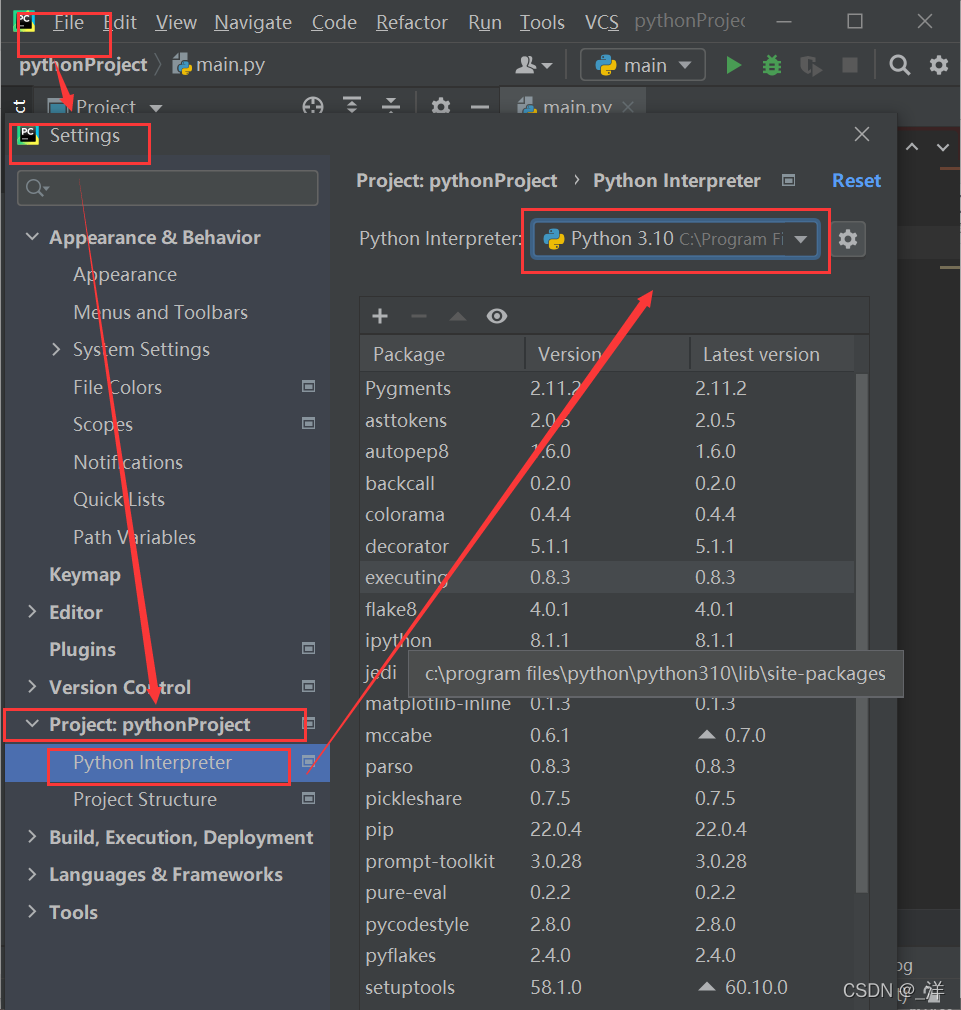Open the VCS menu
The image size is (961, 1010).
coord(602,23)
